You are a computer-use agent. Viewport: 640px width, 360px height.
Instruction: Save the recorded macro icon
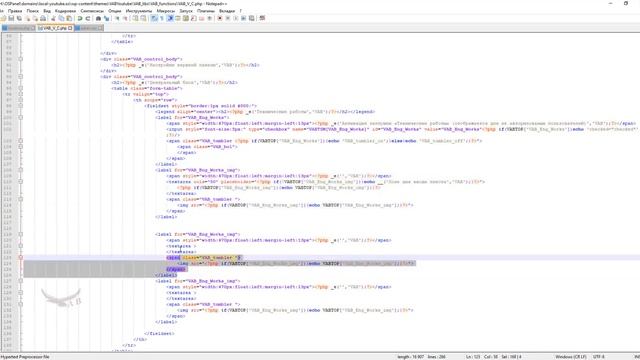pos(251,18)
